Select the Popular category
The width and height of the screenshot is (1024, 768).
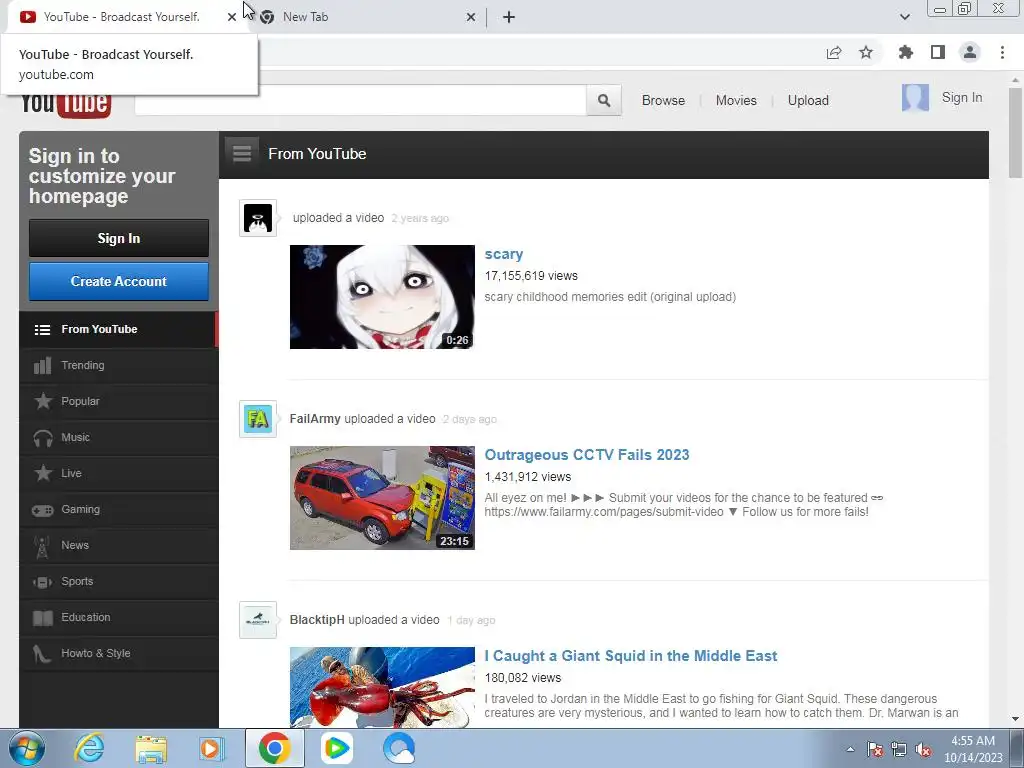pos(119,402)
